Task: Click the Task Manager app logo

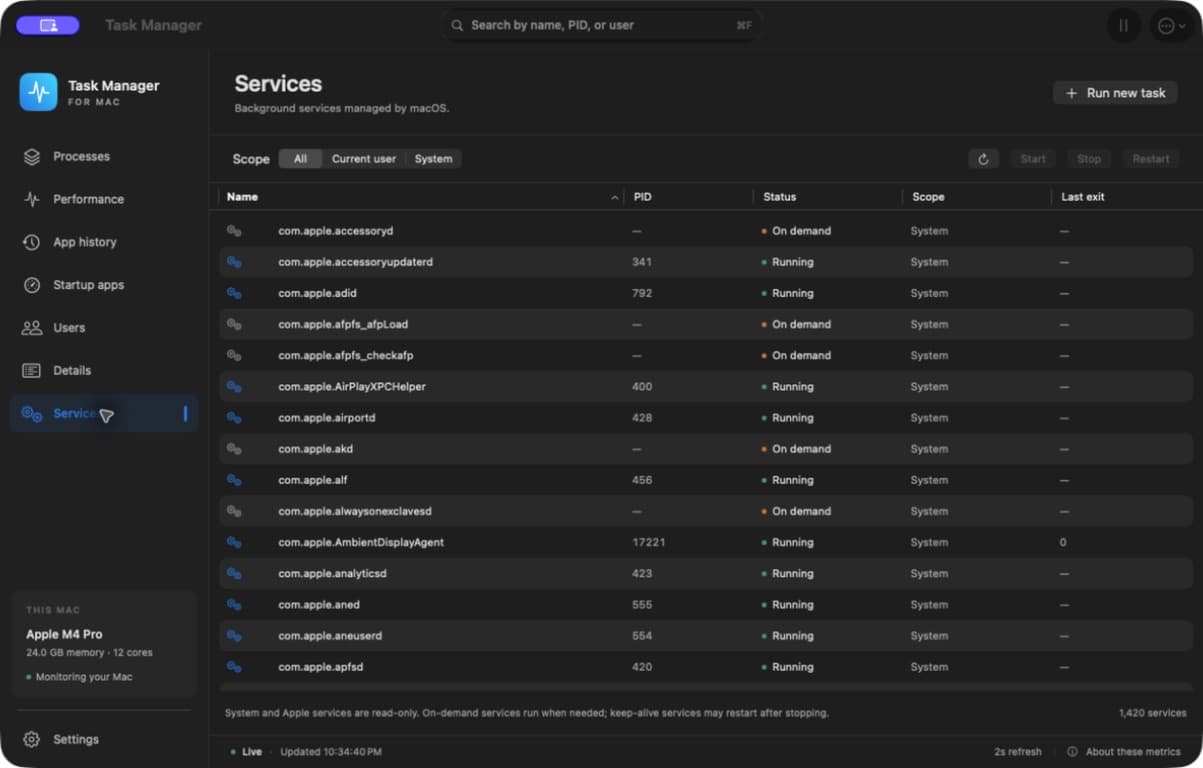Action: point(38,92)
